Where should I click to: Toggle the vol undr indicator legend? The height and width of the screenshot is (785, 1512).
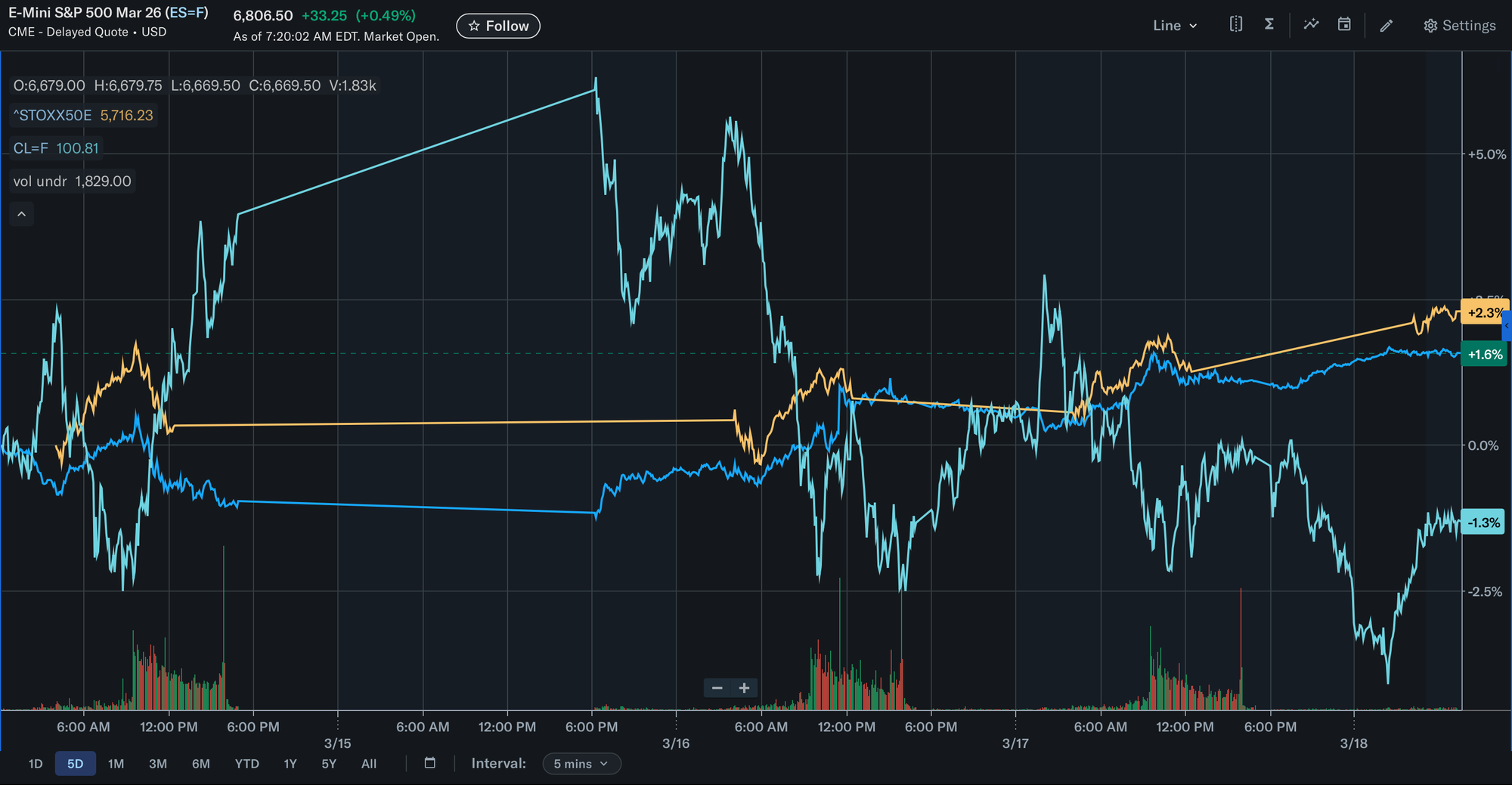click(72, 182)
